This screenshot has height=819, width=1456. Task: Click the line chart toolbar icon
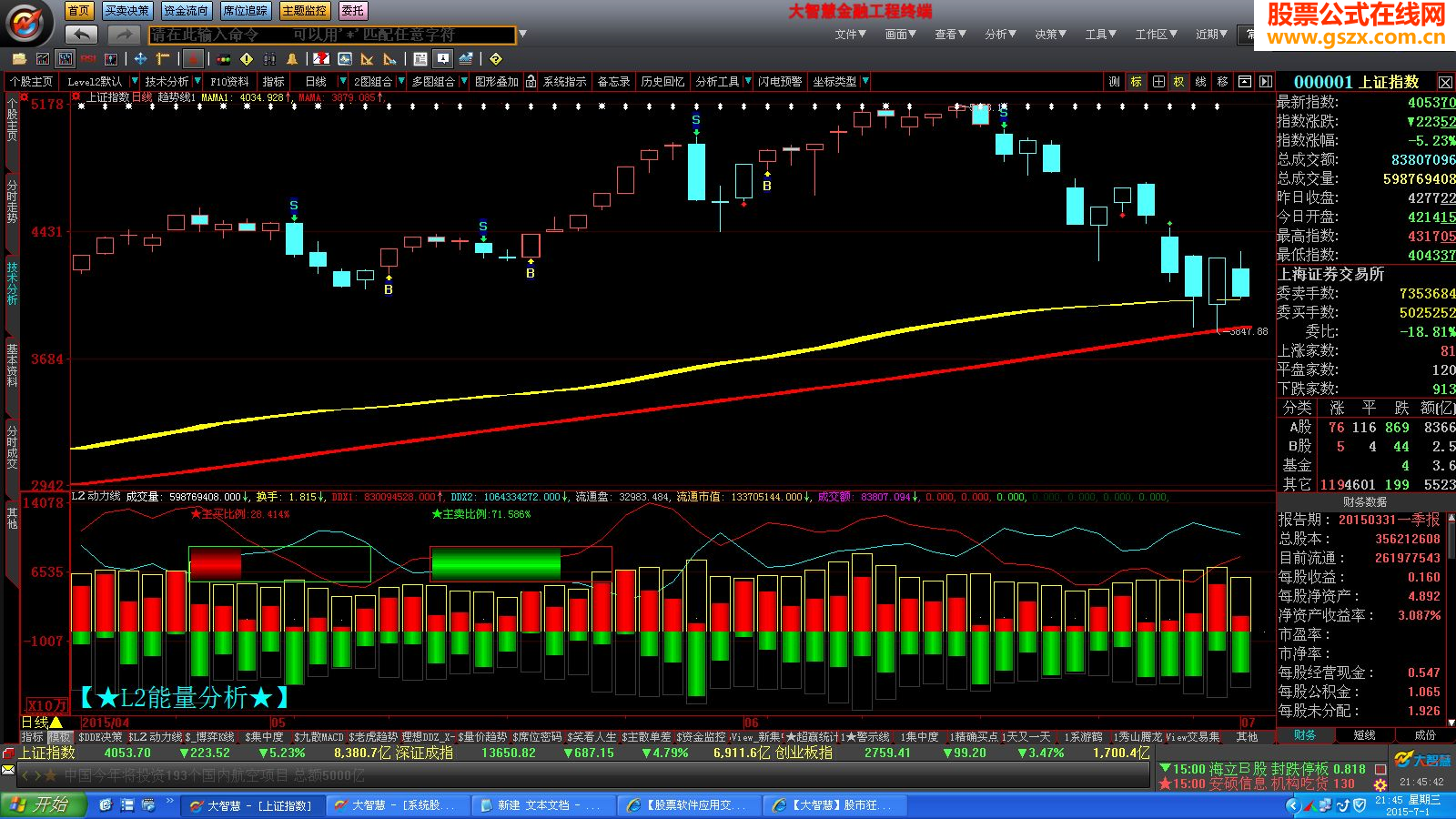[42, 59]
